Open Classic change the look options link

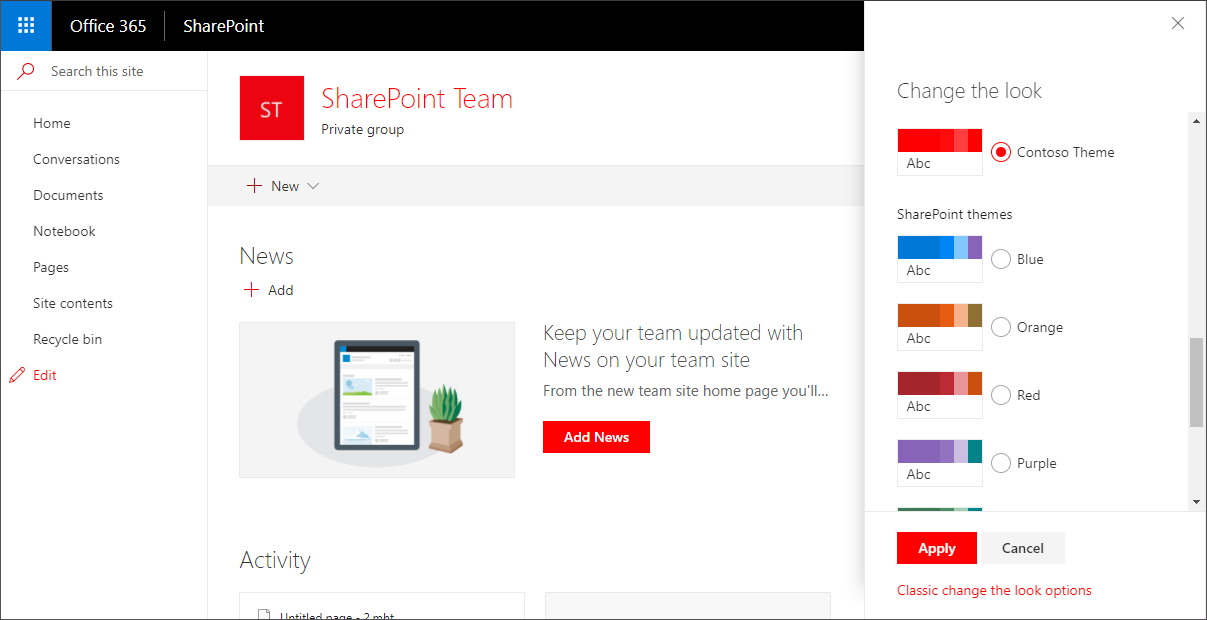[994, 590]
